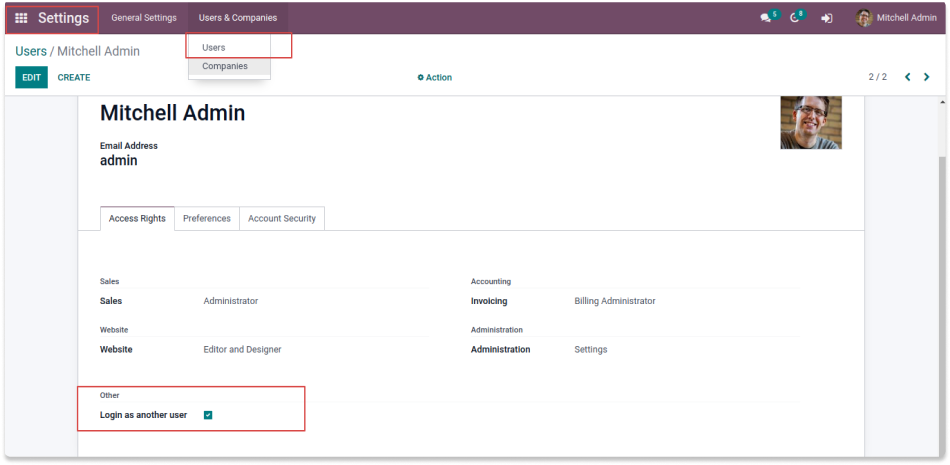Click the login-as-another-user arrow icon
Viewport: 950px width, 465px height.
pos(827,18)
